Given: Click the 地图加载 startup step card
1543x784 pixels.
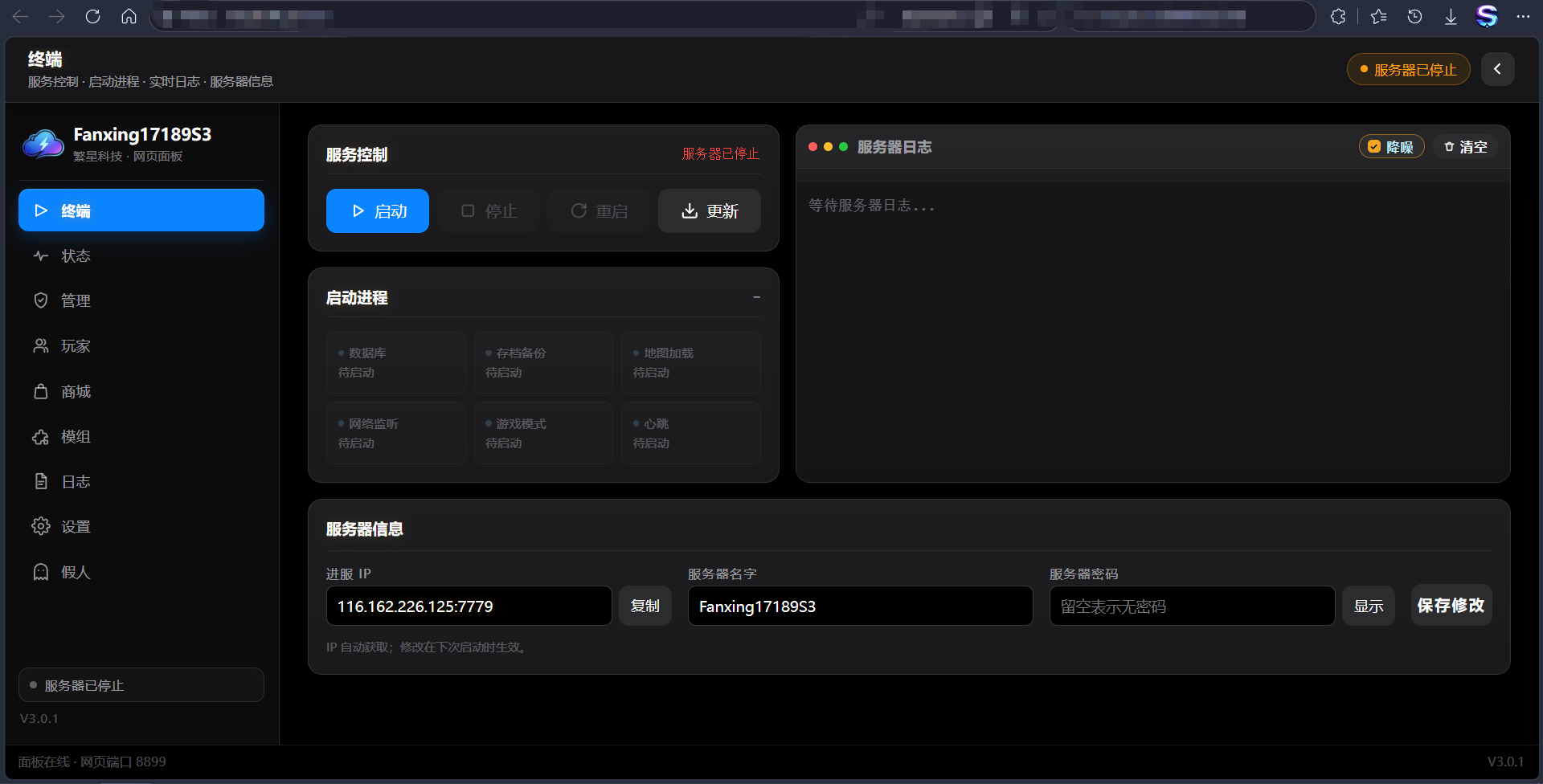Looking at the screenshot, I should coord(691,362).
